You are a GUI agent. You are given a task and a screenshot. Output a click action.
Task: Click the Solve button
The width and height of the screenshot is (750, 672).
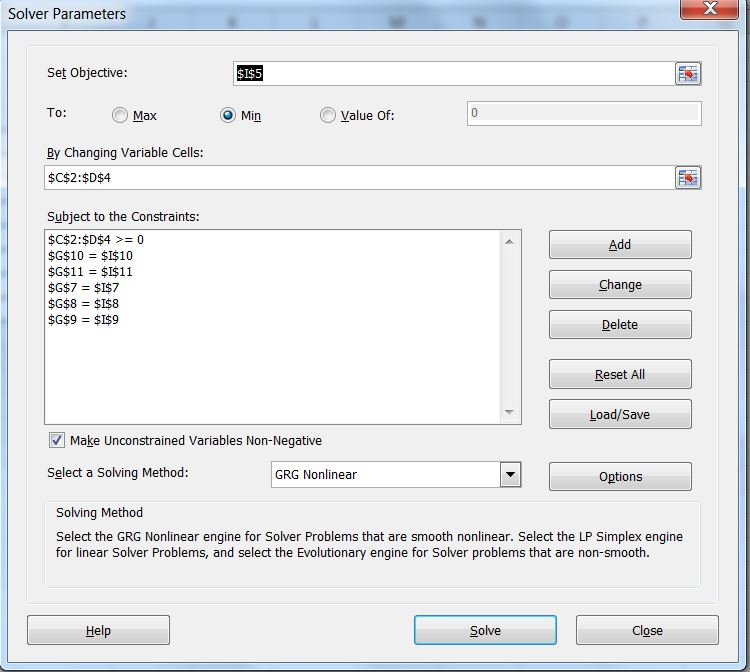coord(485,630)
